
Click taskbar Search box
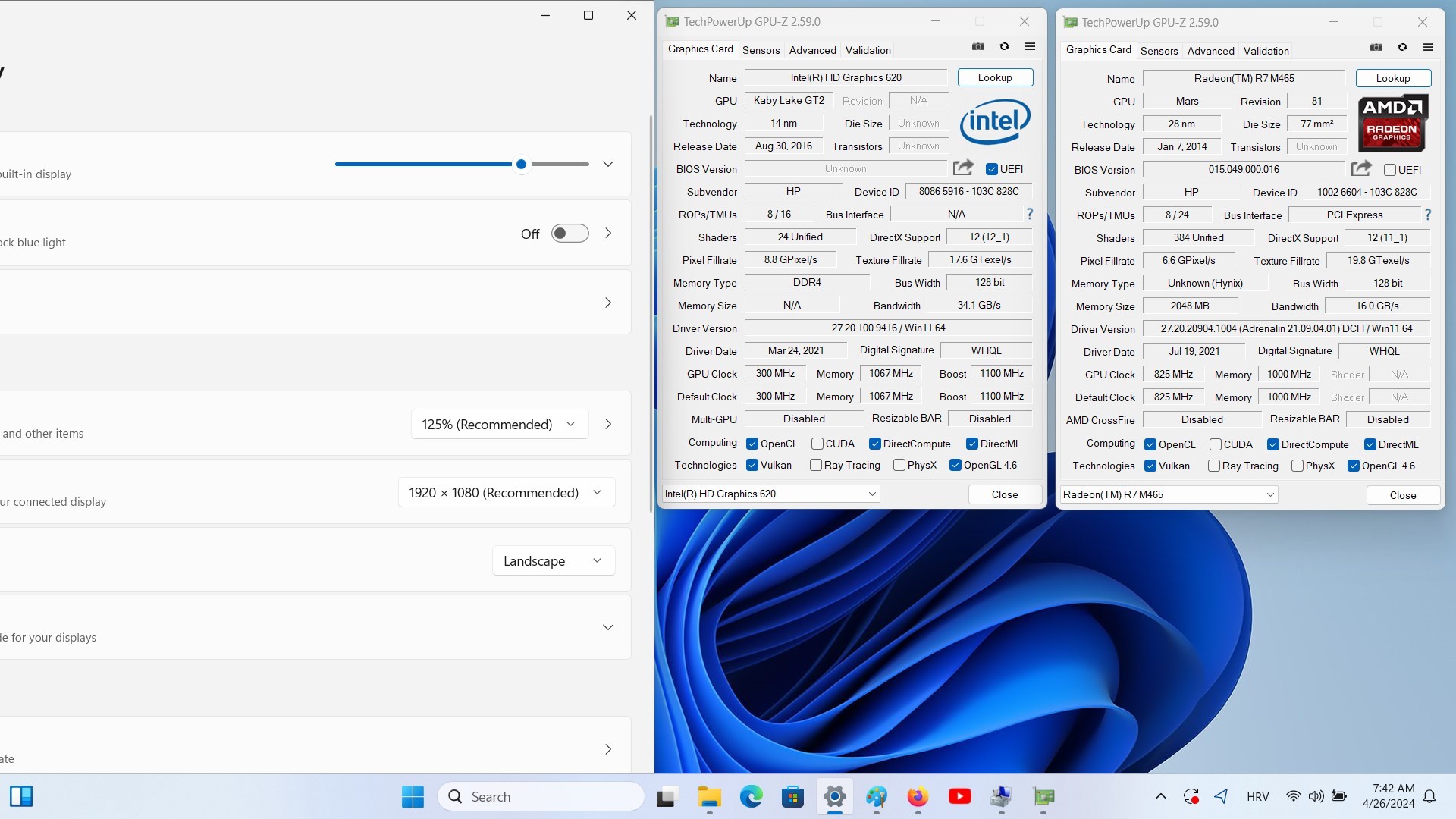(x=541, y=796)
